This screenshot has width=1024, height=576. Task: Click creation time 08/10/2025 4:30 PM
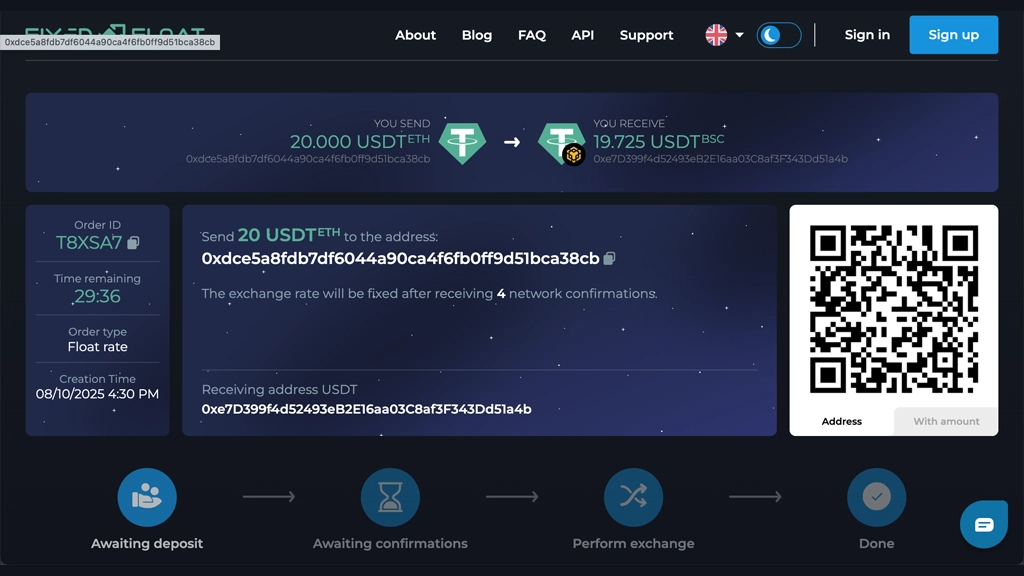(x=97, y=394)
